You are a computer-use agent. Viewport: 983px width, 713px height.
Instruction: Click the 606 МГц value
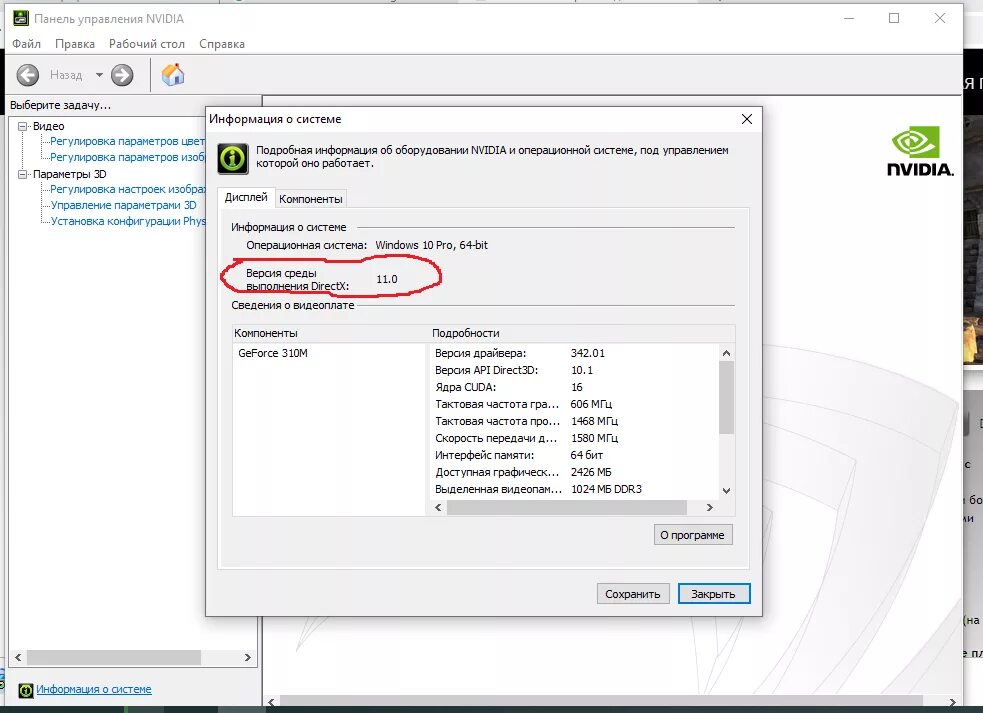(591, 404)
